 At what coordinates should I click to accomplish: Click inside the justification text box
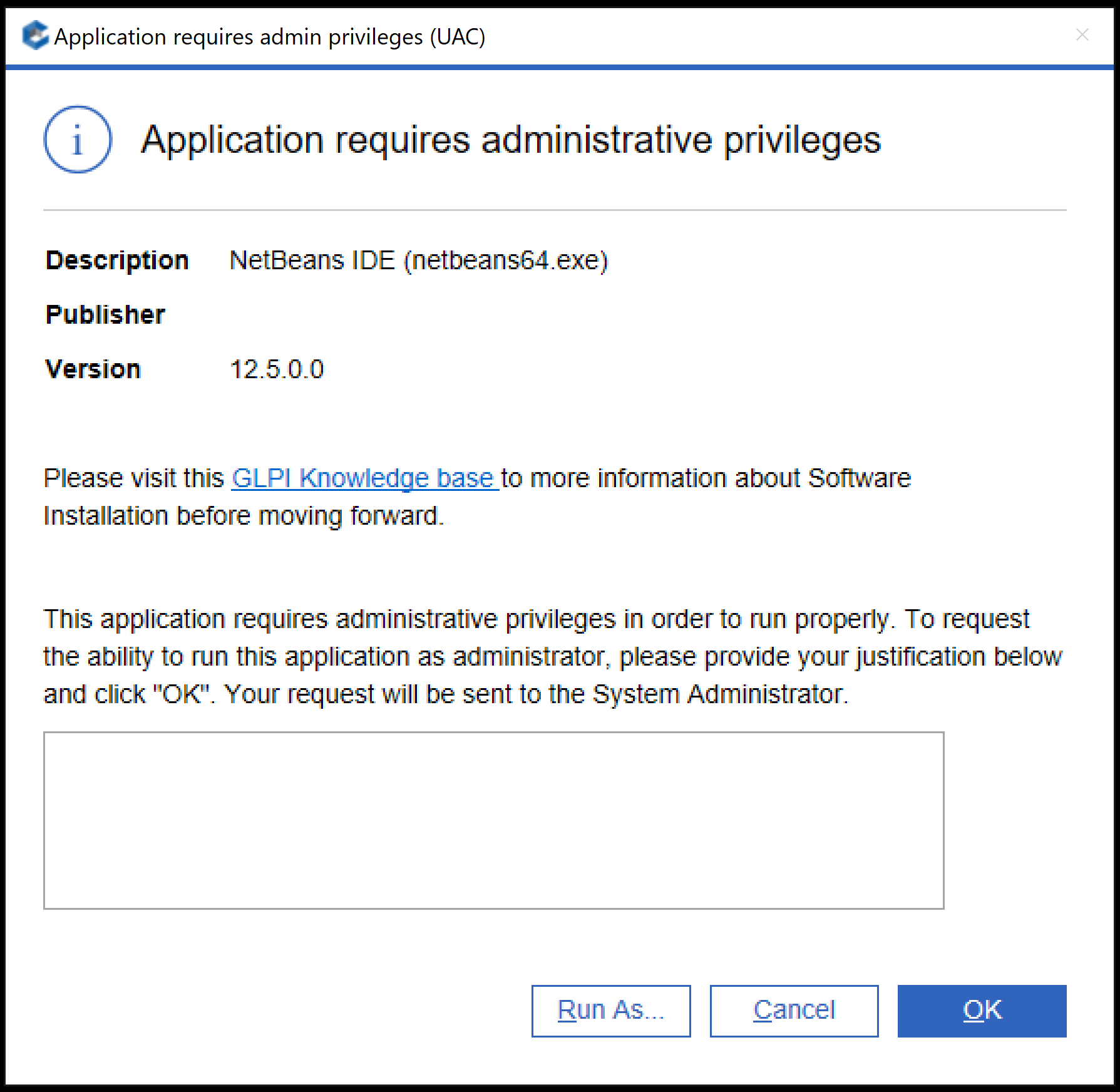(x=493, y=820)
